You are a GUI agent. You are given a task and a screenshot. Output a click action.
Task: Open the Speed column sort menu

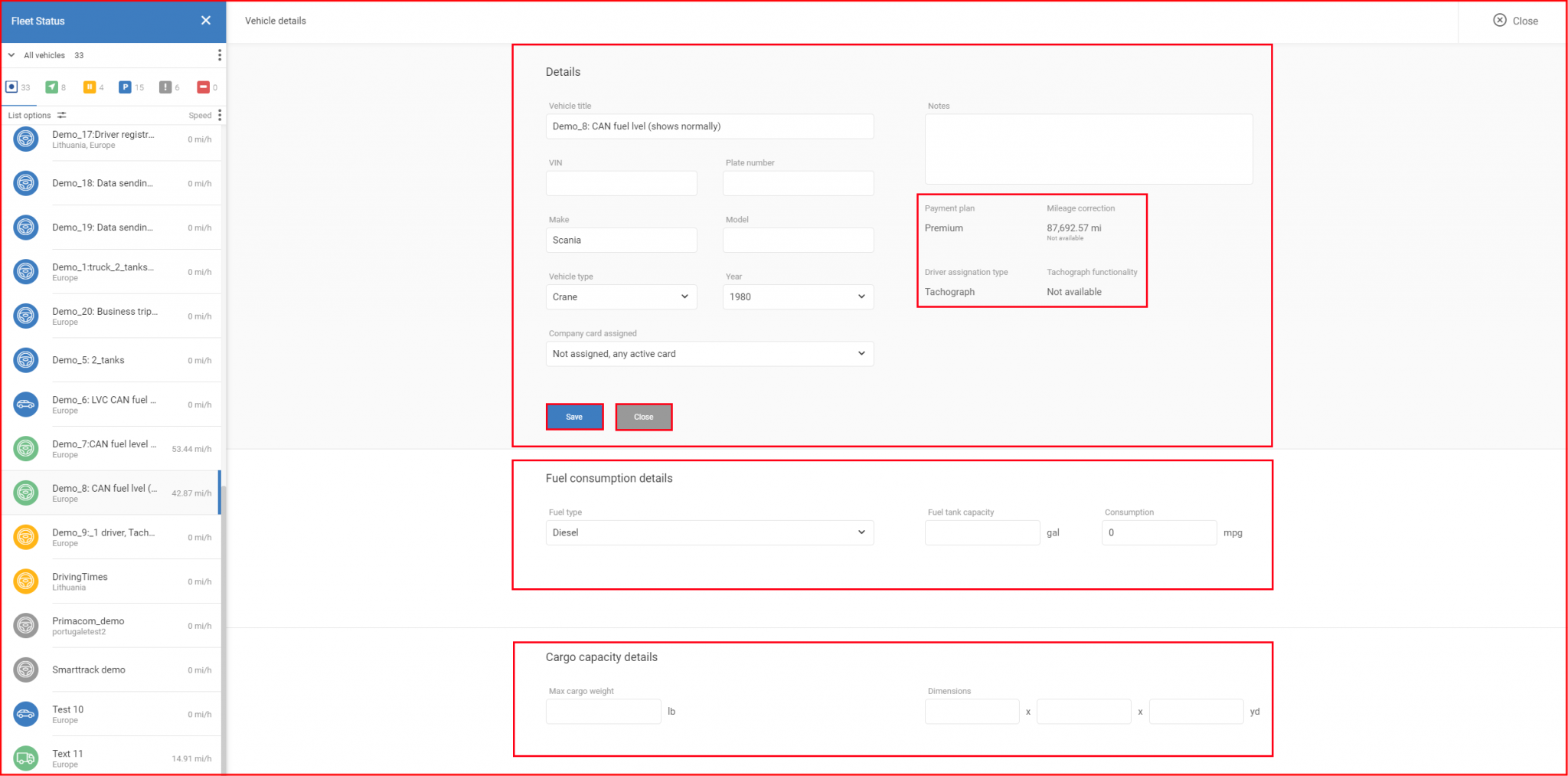220,115
